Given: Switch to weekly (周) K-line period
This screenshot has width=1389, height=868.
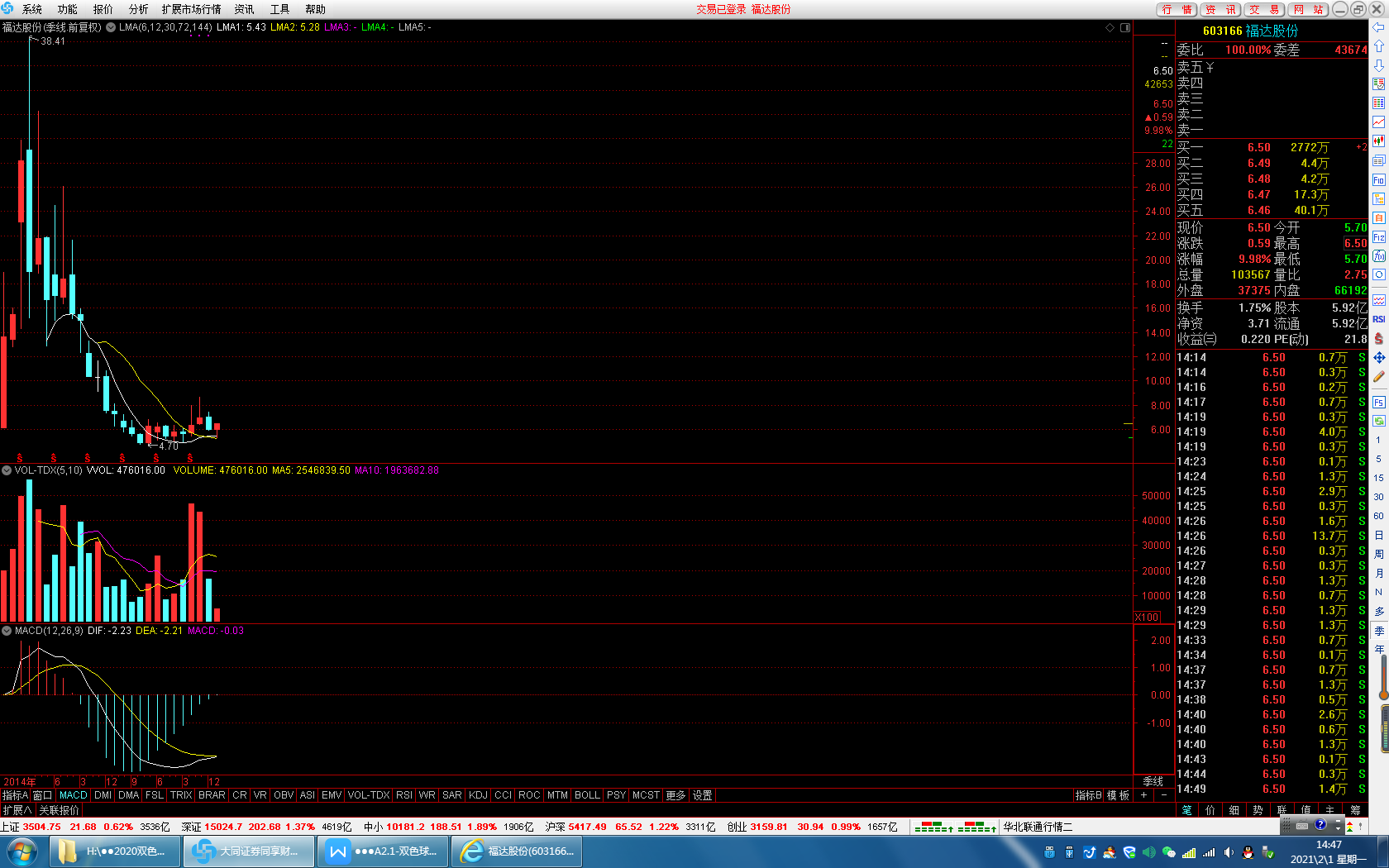Looking at the screenshot, I should 1378,554.
